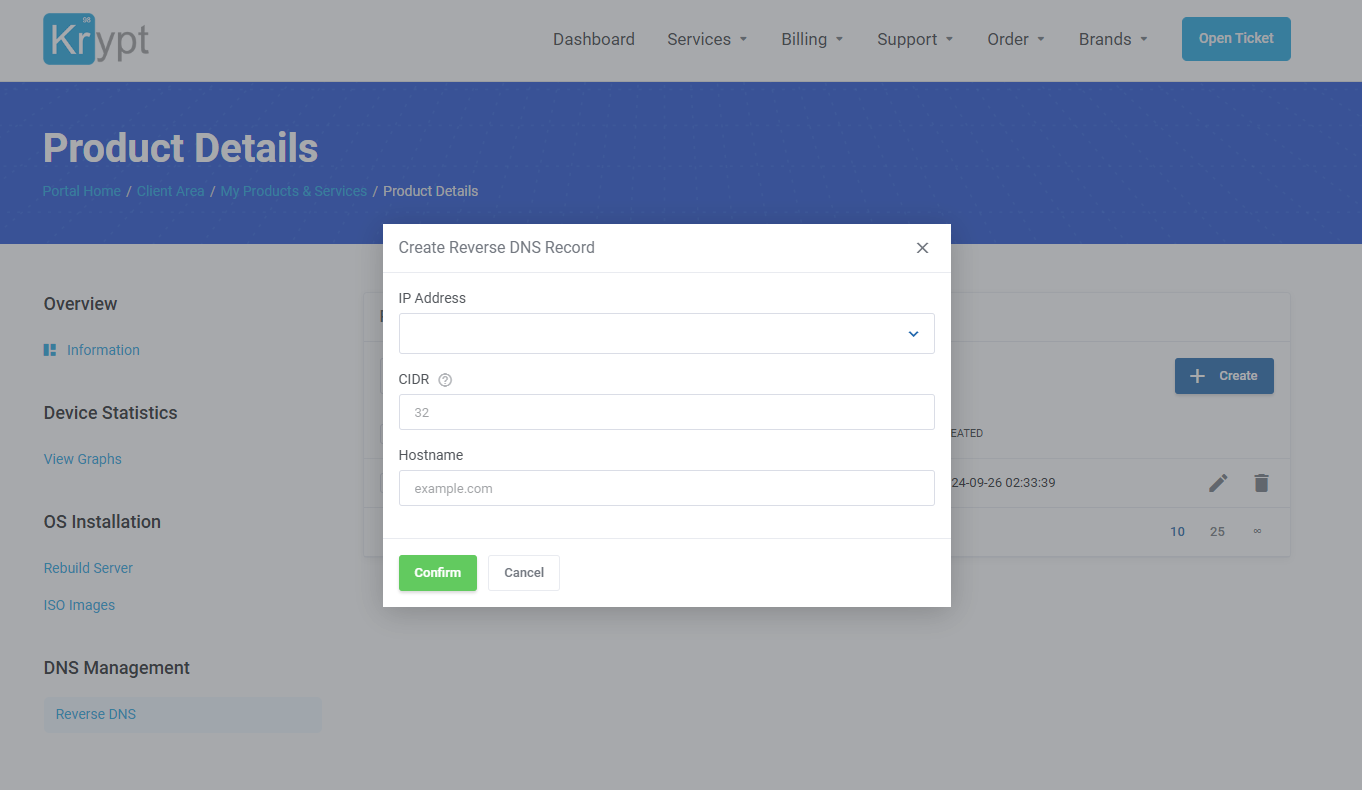Click into the Hostname text field
The width and height of the screenshot is (1362, 790).
[x=666, y=488]
